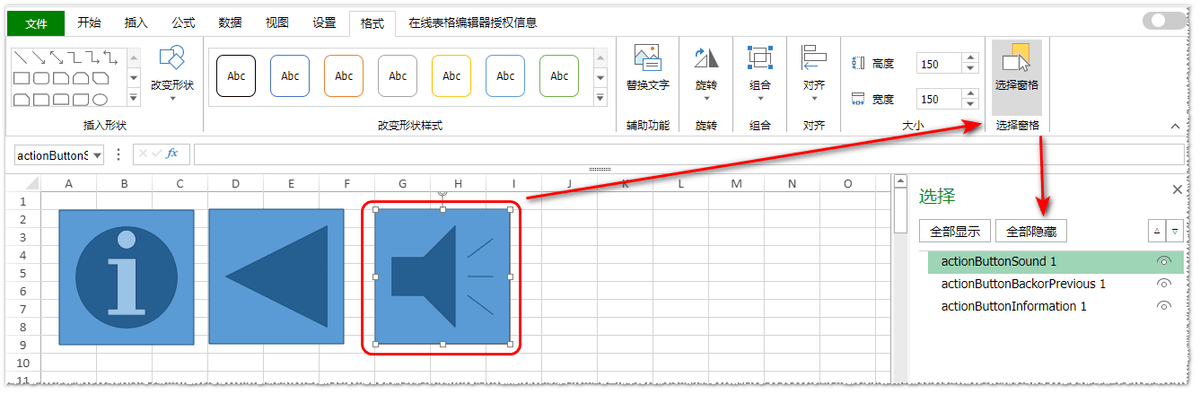Screen dimensions: 1200x395
Task: Open the 对齐 align tool
Action: point(814,72)
